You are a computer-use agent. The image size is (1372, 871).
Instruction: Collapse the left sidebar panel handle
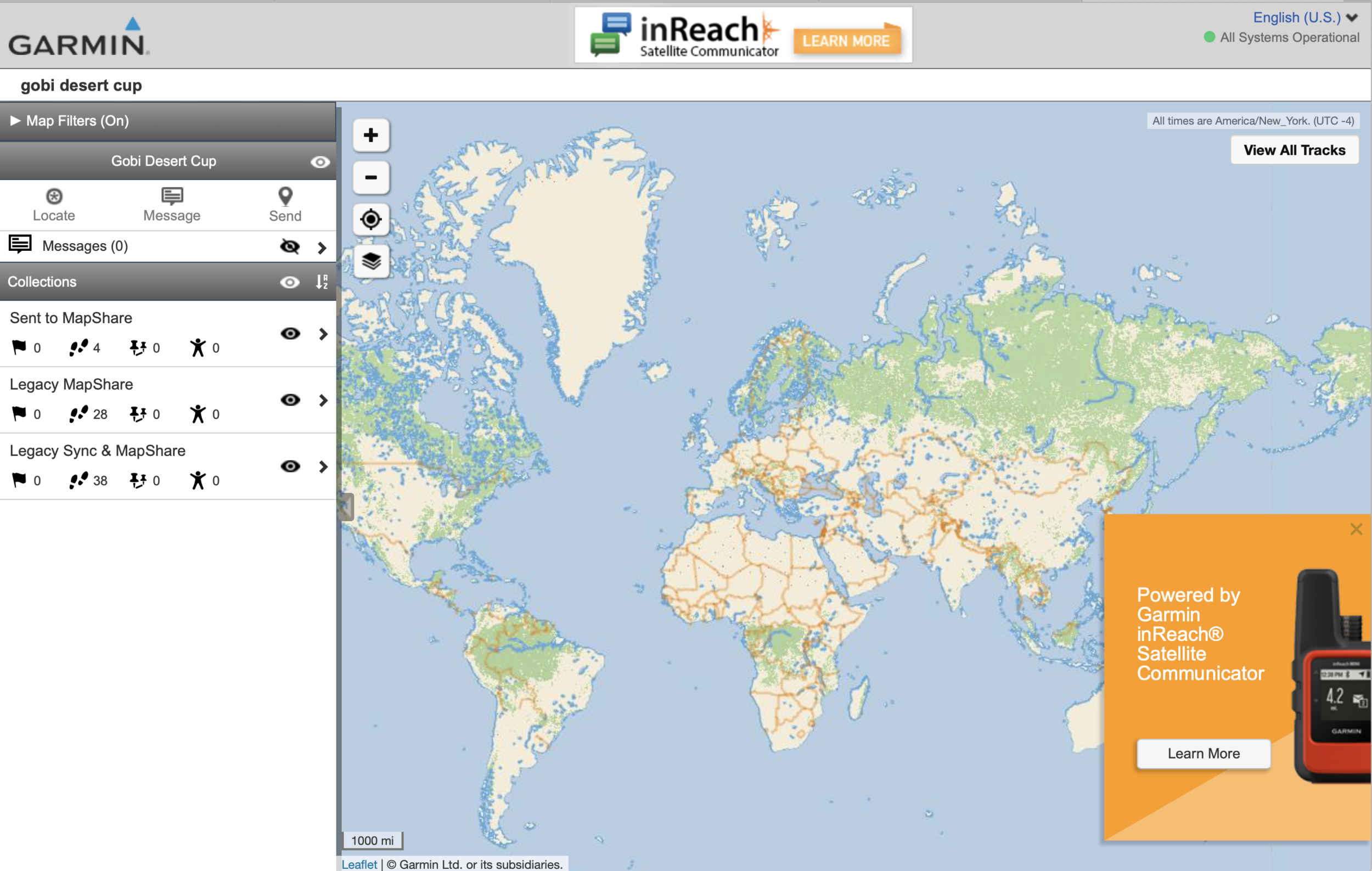point(346,507)
